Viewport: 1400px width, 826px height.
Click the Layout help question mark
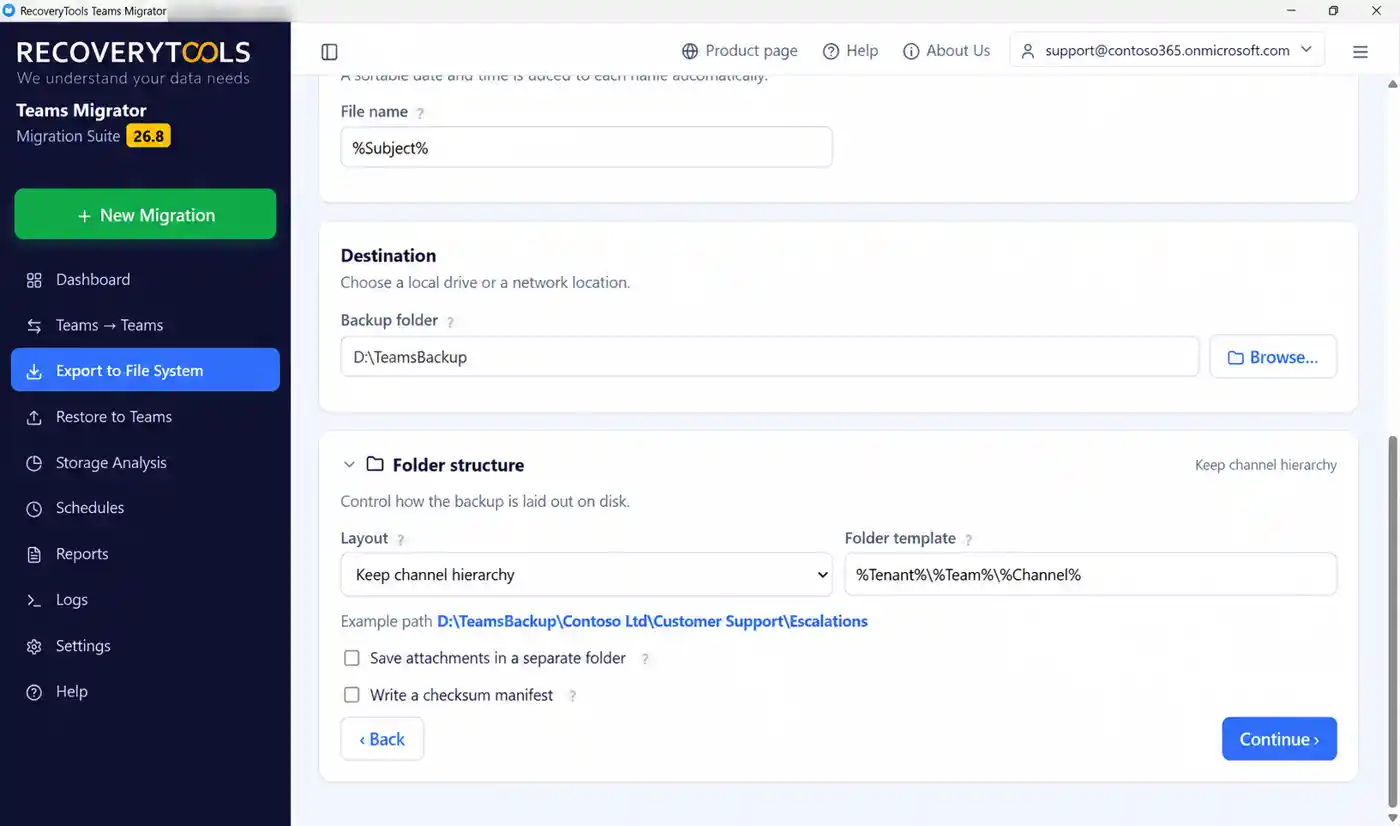400,540
